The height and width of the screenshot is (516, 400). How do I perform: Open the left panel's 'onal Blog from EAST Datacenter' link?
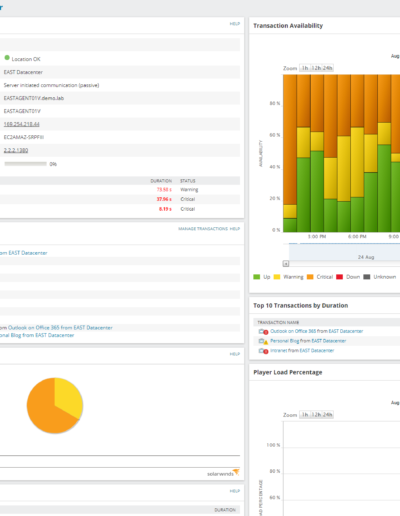tap(37, 335)
